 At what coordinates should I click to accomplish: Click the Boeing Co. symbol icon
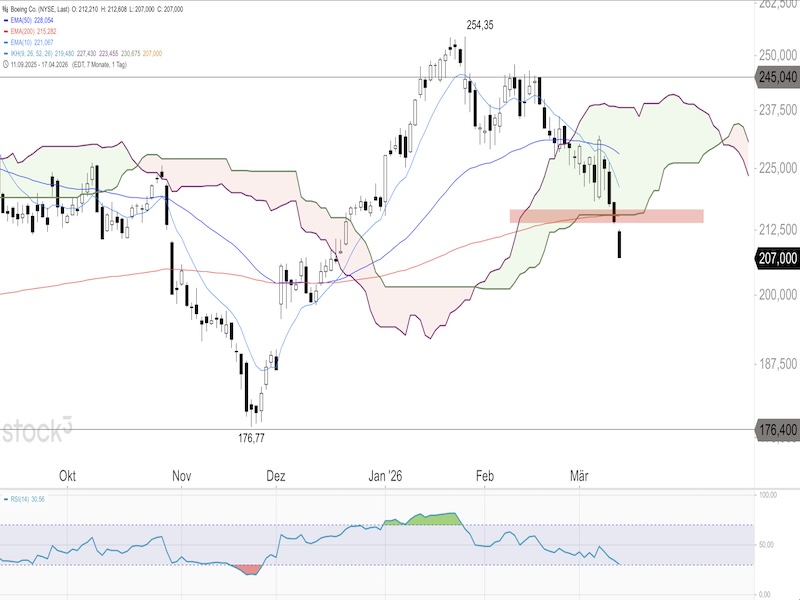pos(6,7)
